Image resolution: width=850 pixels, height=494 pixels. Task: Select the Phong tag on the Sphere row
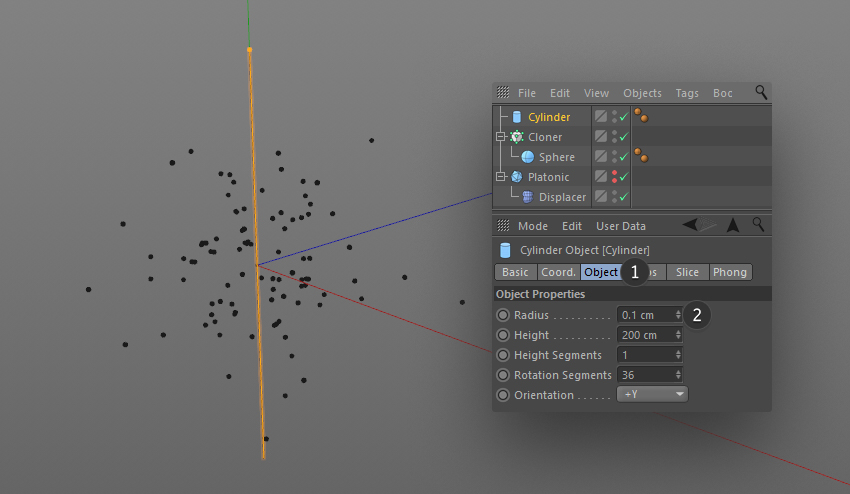click(641, 156)
